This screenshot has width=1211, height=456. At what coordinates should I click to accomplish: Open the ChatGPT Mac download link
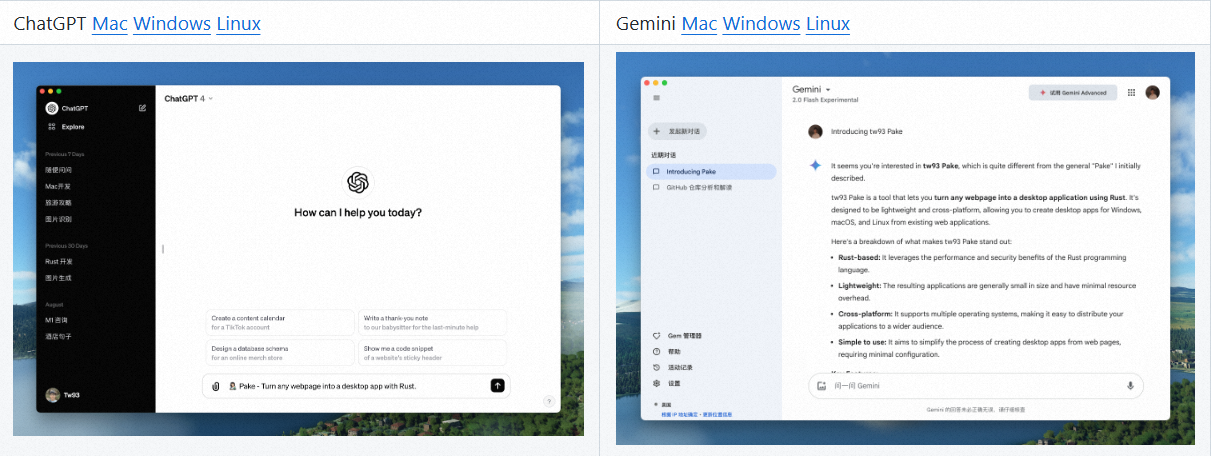pyautogui.click(x=110, y=23)
